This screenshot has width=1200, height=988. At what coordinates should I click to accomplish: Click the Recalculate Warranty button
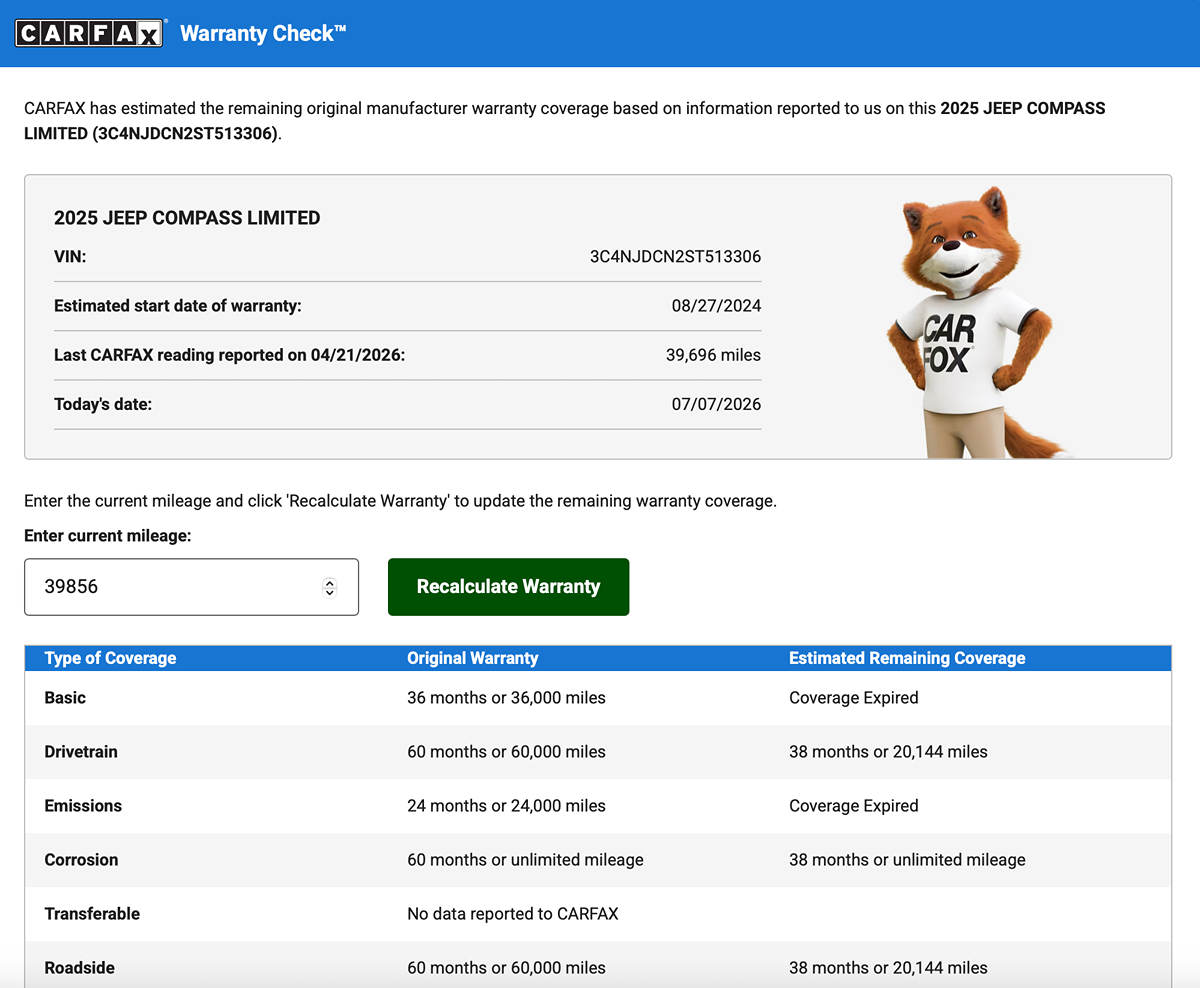click(x=508, y=587)
